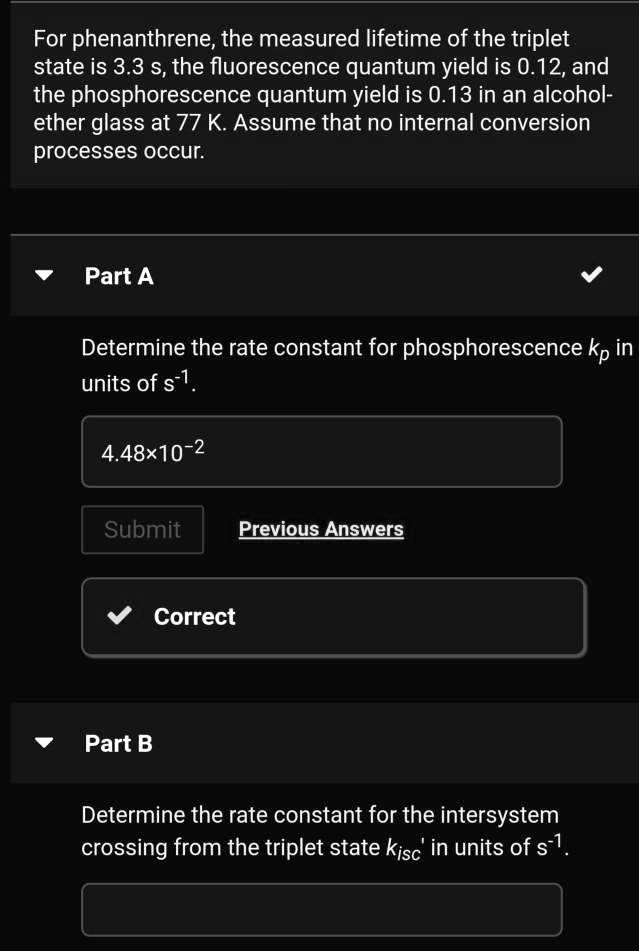Collapse the Part B section triangle
This screenshot has height=951, width=639.
45,743
